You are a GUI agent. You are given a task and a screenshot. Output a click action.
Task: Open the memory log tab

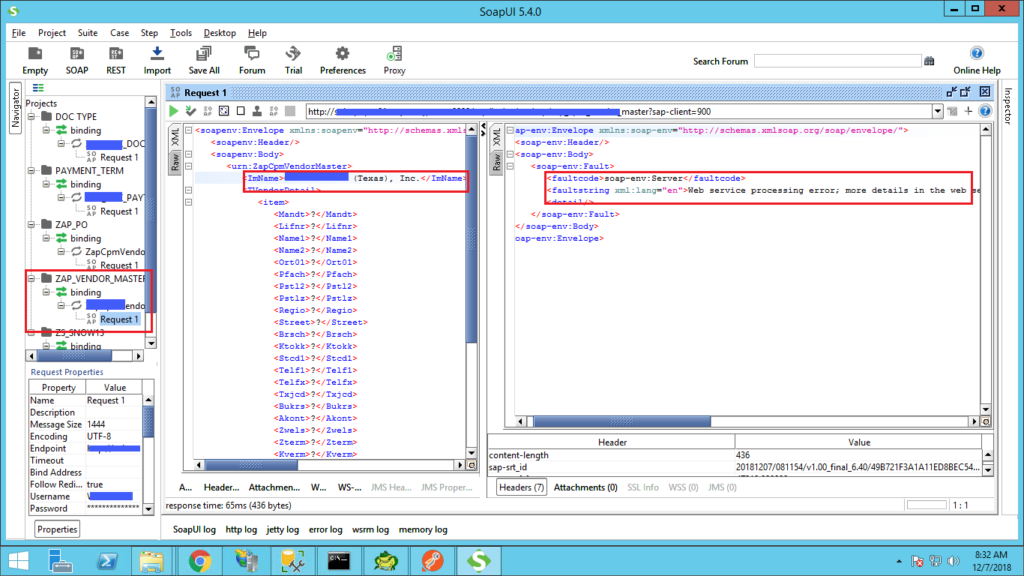coord(423,530)
